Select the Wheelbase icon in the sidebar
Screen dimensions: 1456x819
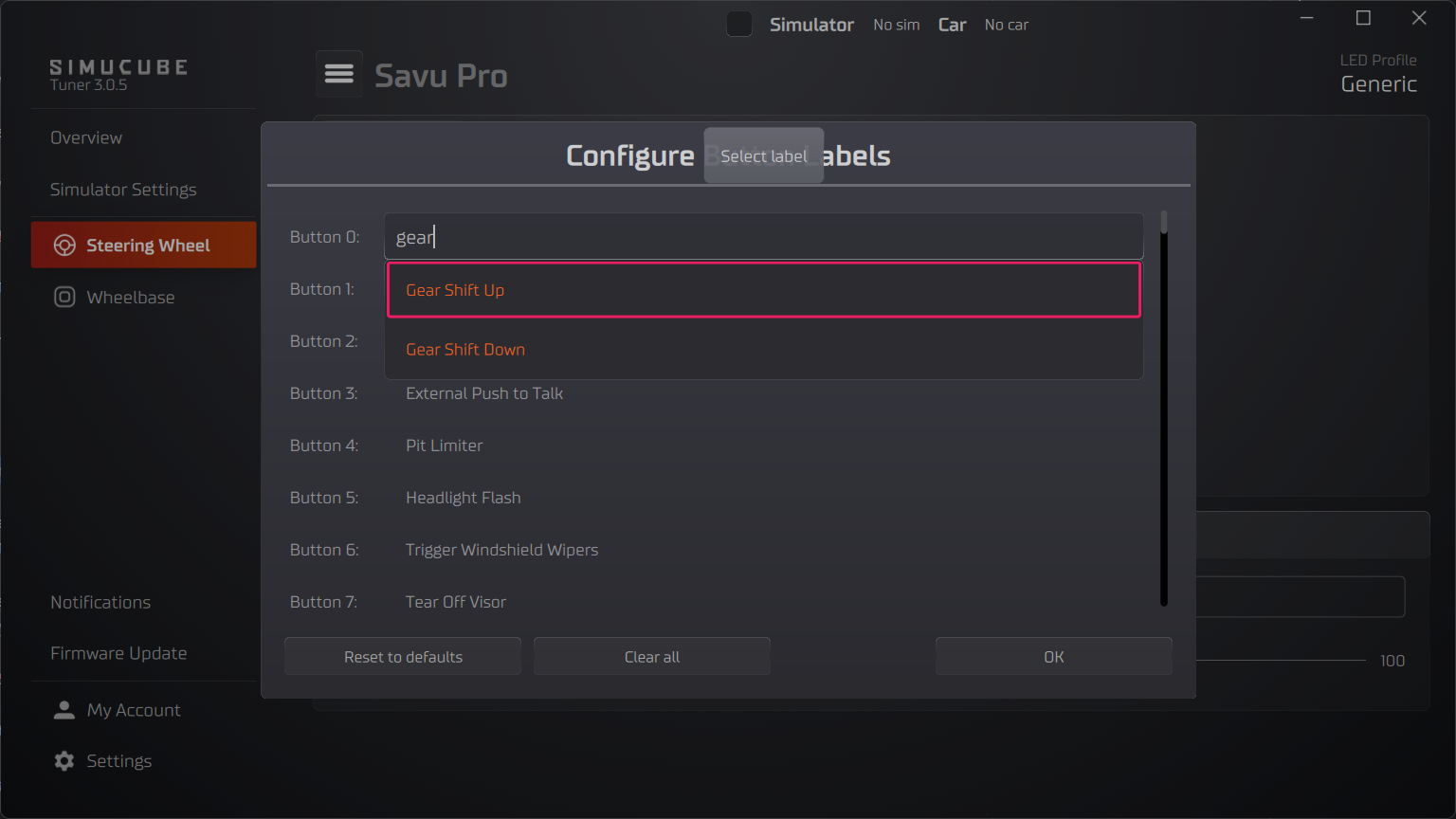coord(63,297)
